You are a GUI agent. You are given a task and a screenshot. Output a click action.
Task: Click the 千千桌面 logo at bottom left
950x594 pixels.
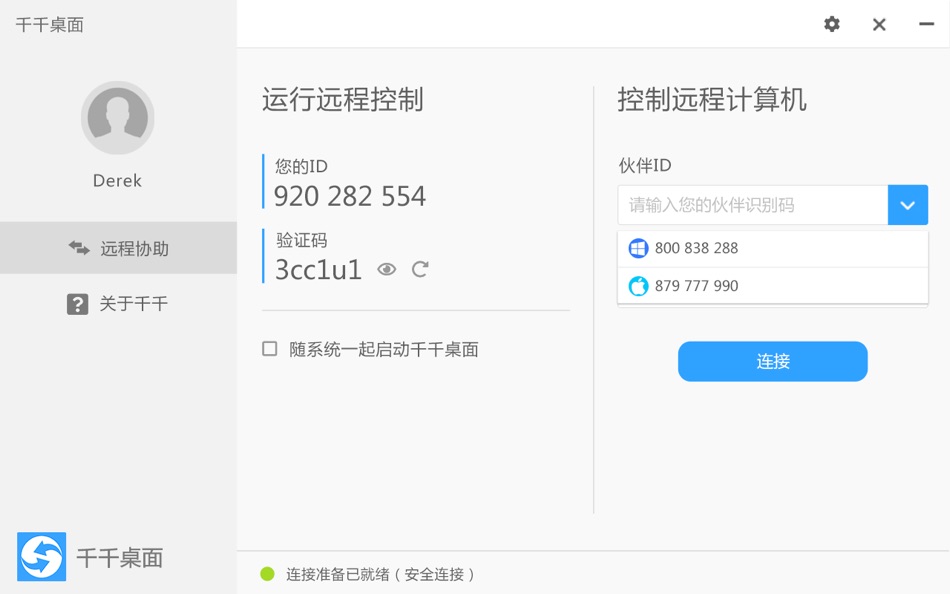42,556
